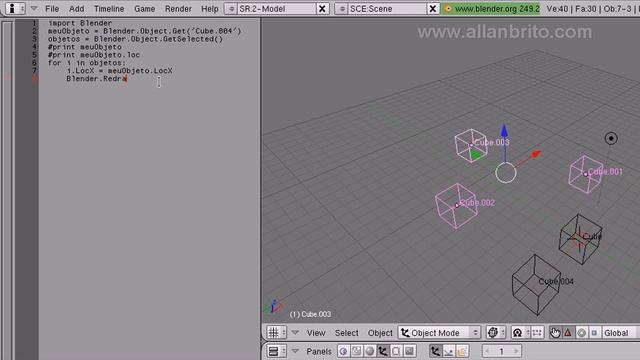
Task: Decrease the current frame number arrow
Action: [x=487, y=351]
